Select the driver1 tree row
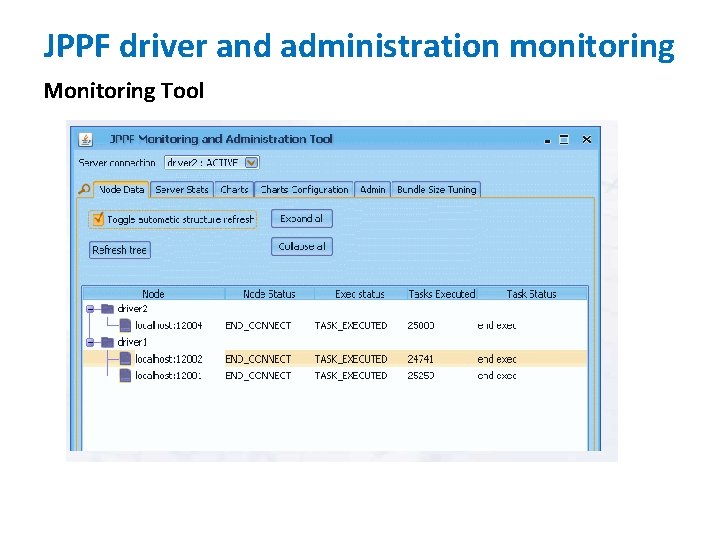 335,342
